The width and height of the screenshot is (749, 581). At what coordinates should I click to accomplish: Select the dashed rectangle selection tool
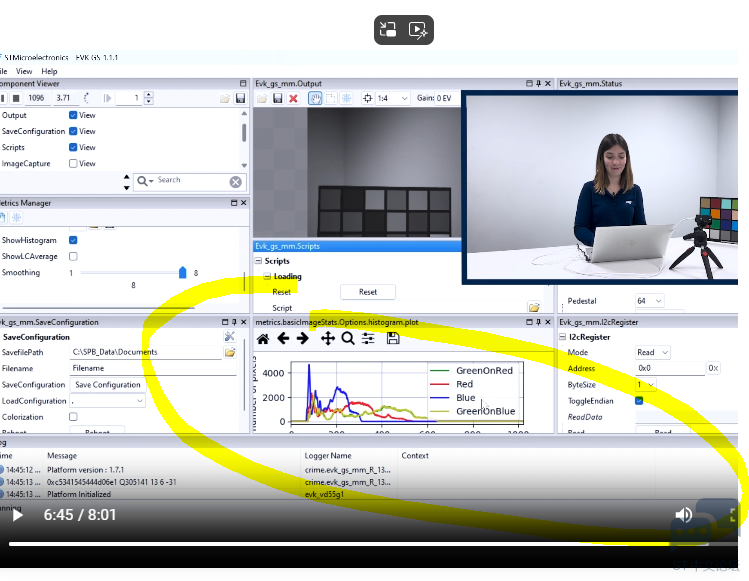[x=331, y=98]
